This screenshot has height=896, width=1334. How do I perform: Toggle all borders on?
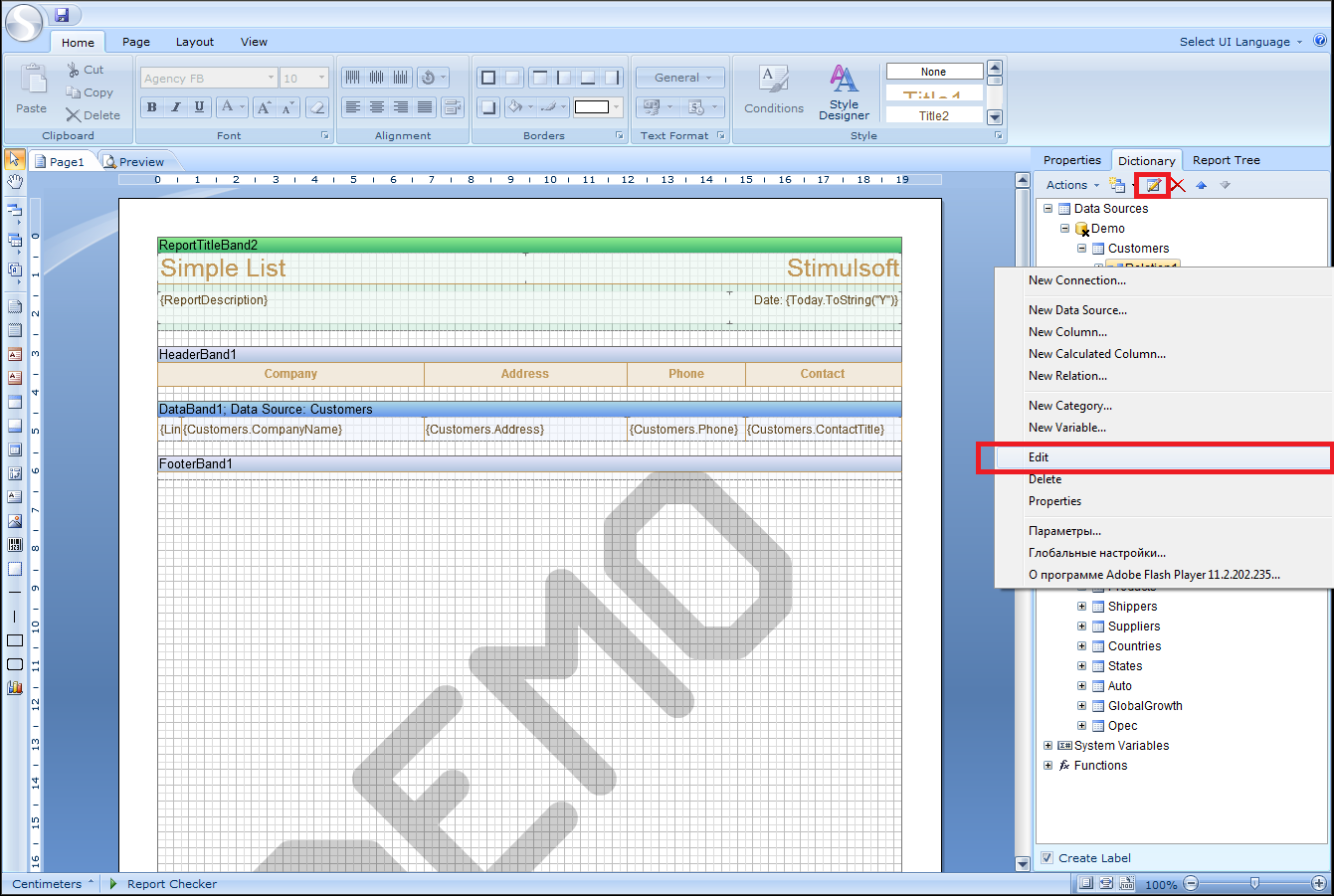tap(487, 78)
